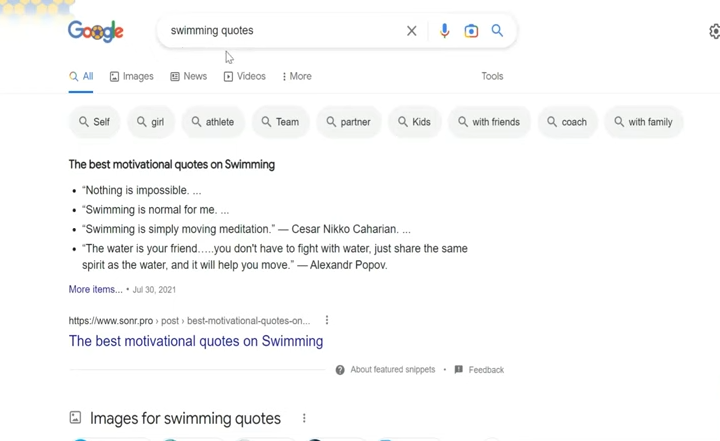Select the with friends suggestion chip
The height and width of the screenshot is (441, 720).
click(x=489, y=122)
